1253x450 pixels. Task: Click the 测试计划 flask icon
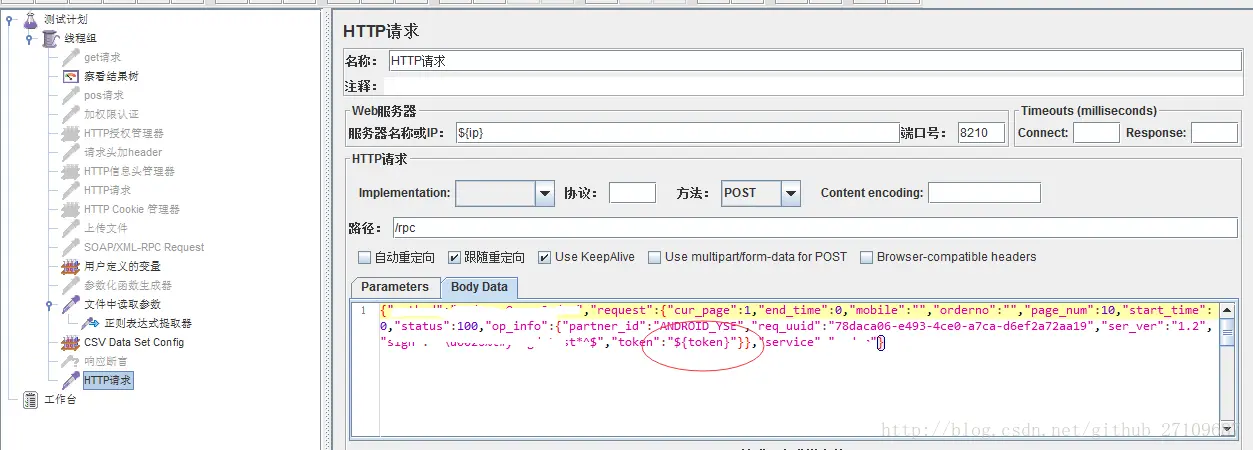coord(31,19)
